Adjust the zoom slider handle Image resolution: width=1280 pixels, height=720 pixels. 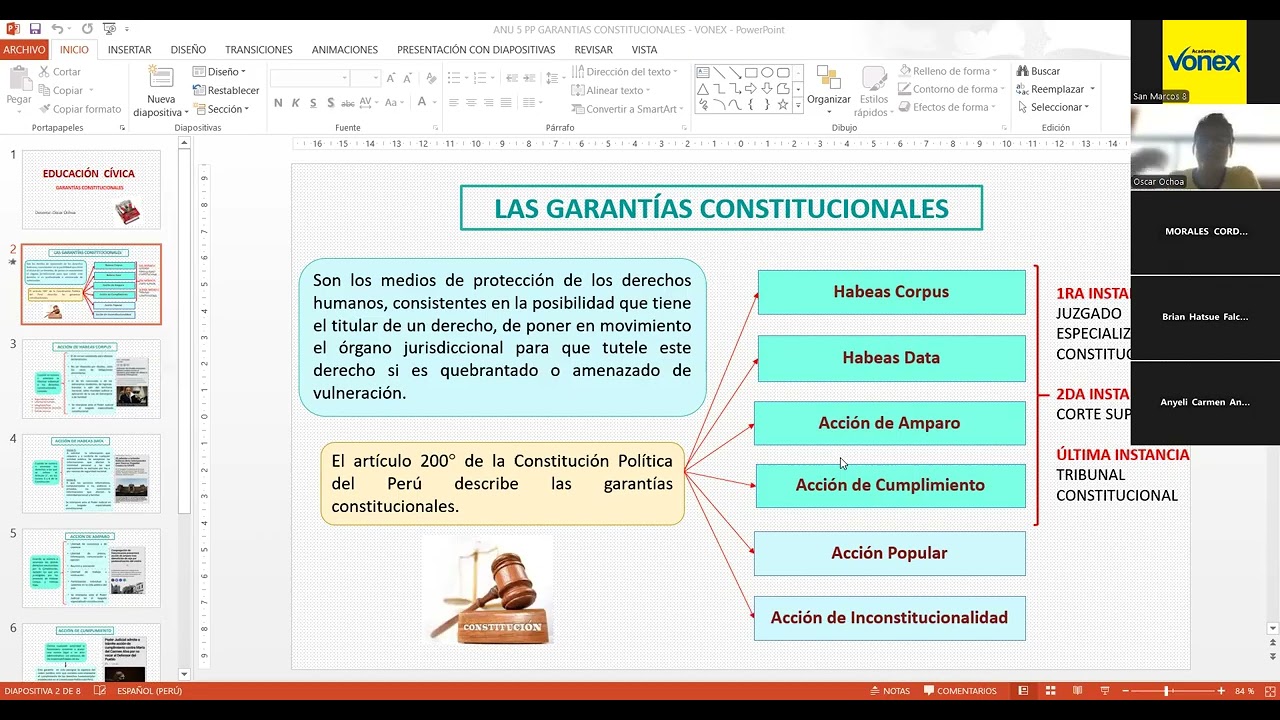click(x=1166, y=691)
